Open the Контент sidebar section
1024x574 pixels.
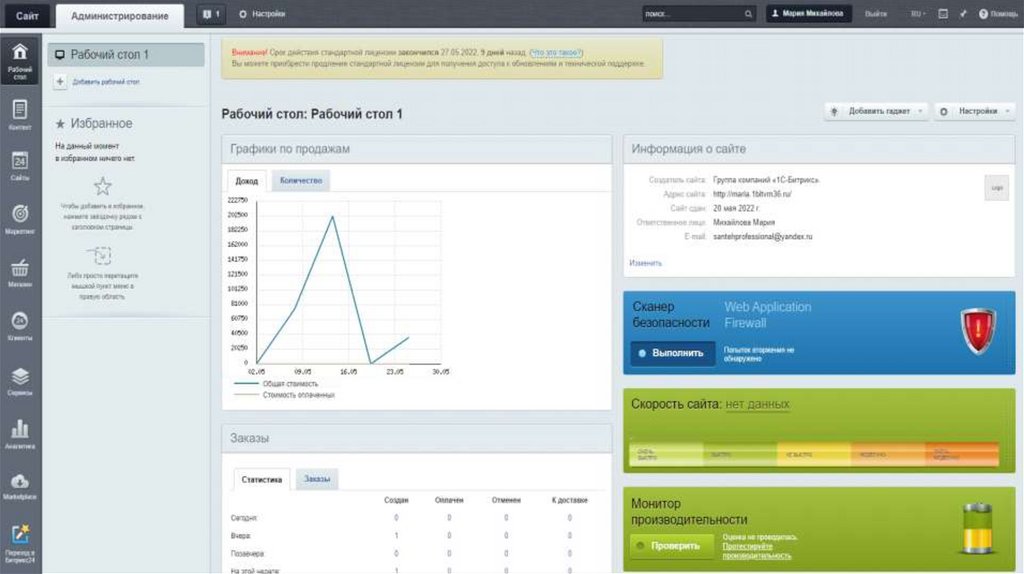click(x=20, y=114)
